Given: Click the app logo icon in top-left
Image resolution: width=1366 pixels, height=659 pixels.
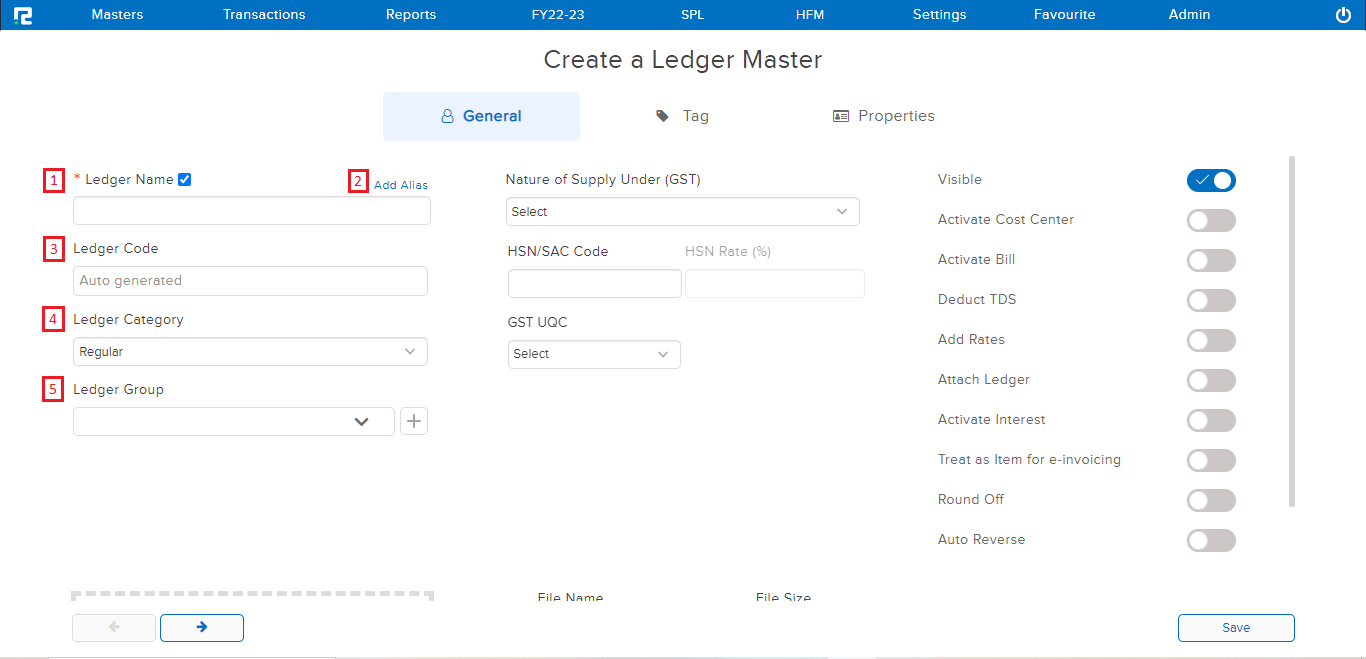Looking at the screenshot, I should click(x=23, y=15).
